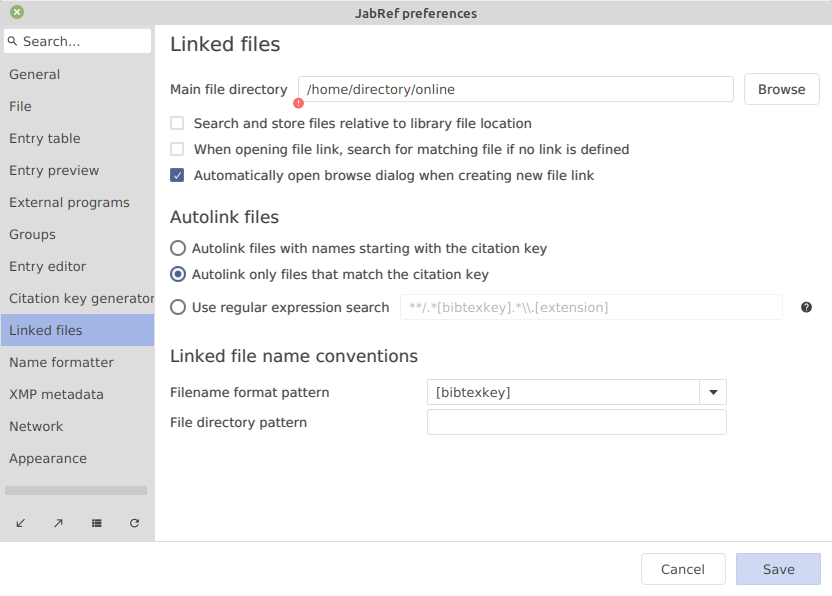The image size is (832, 596).
Task: Enable storing files relative to library file location
Action: tap(177, 123)
